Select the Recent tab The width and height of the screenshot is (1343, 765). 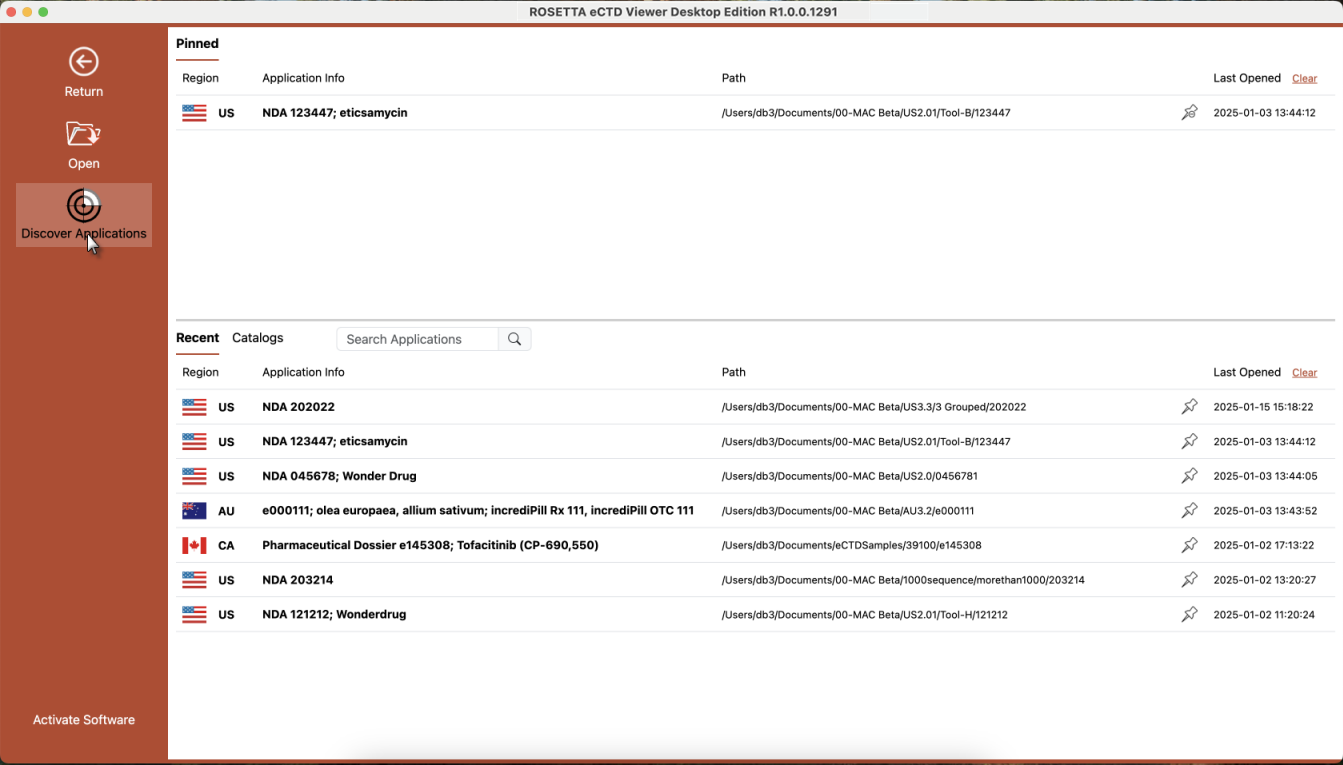[197, 338]
